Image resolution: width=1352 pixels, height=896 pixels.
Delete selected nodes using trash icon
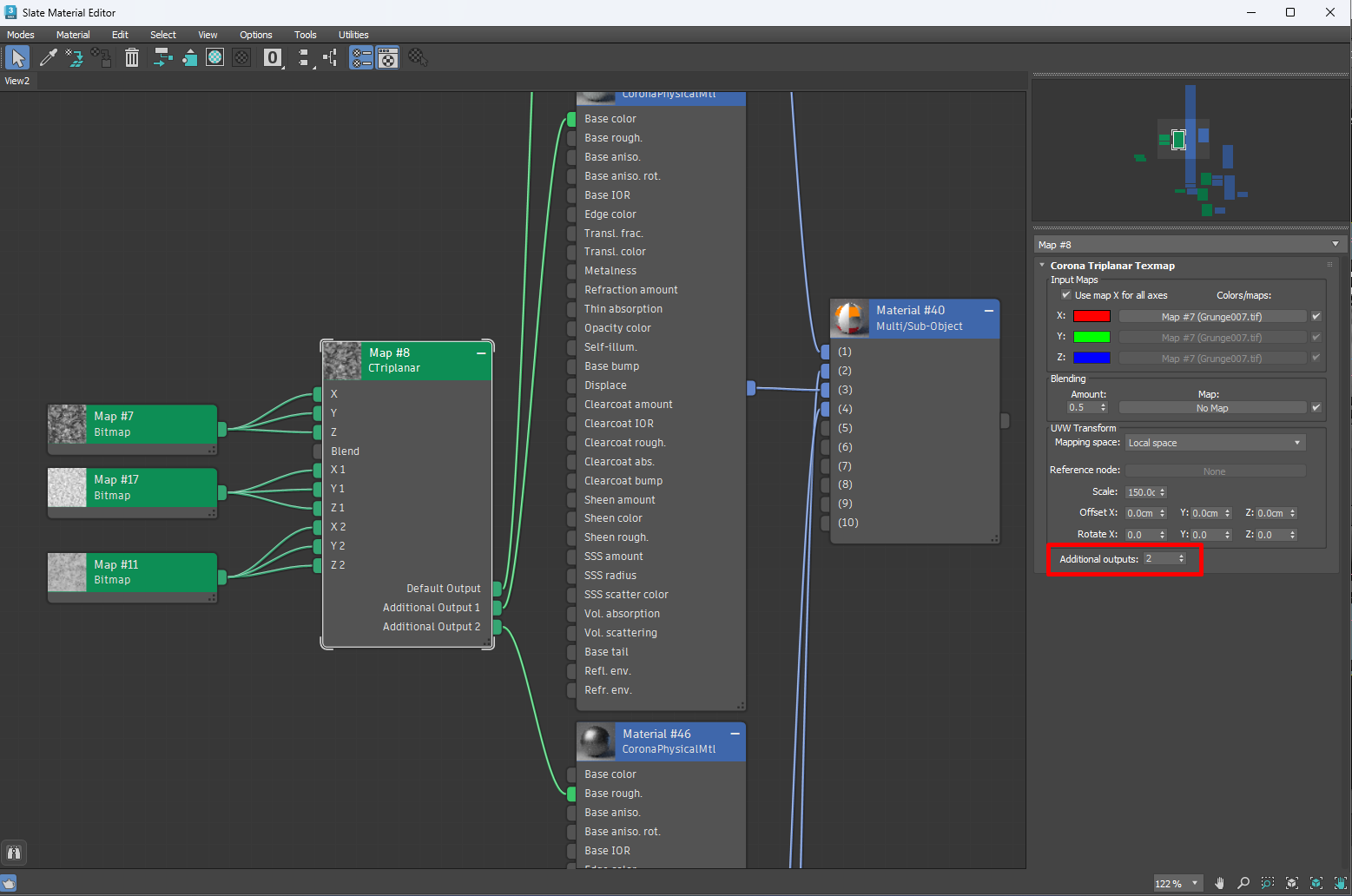(131, 57)
